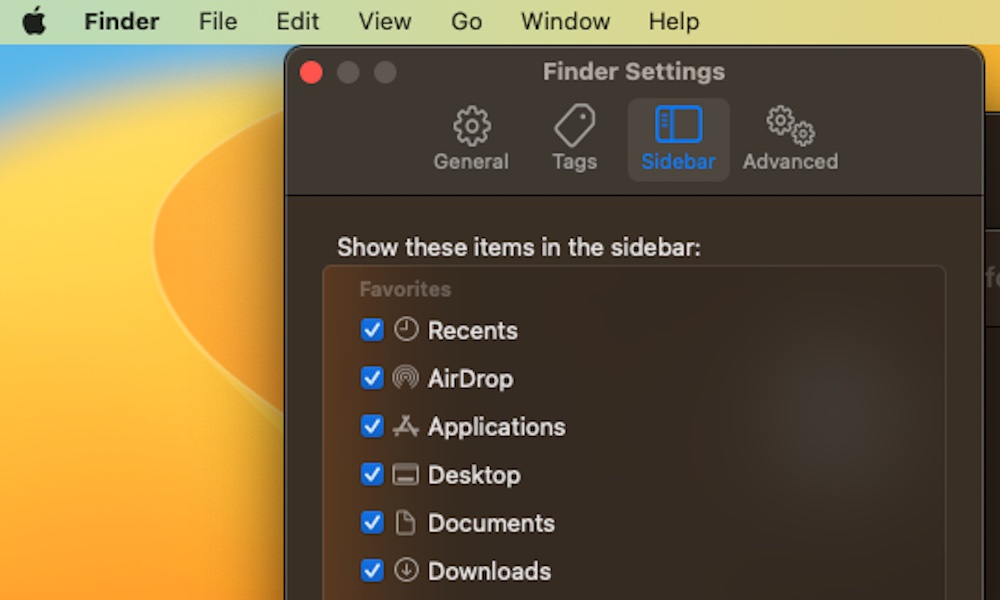Open the Finder menu
1000x600 pixels.
click(x=122, y=22)
